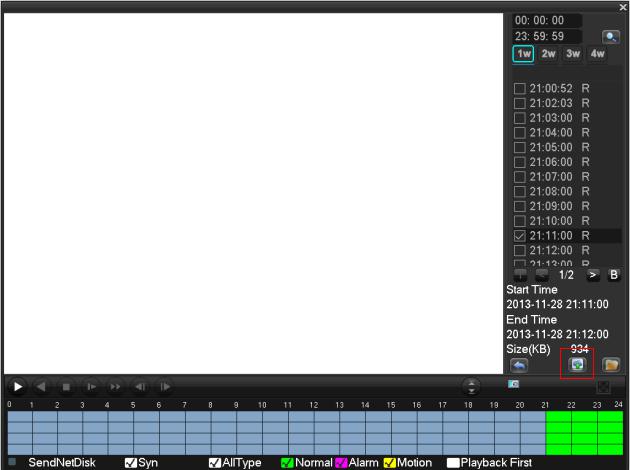Check the 21:03:00 recording checkbox
This screenshot has width=630, height=470.
pos(520,118)
